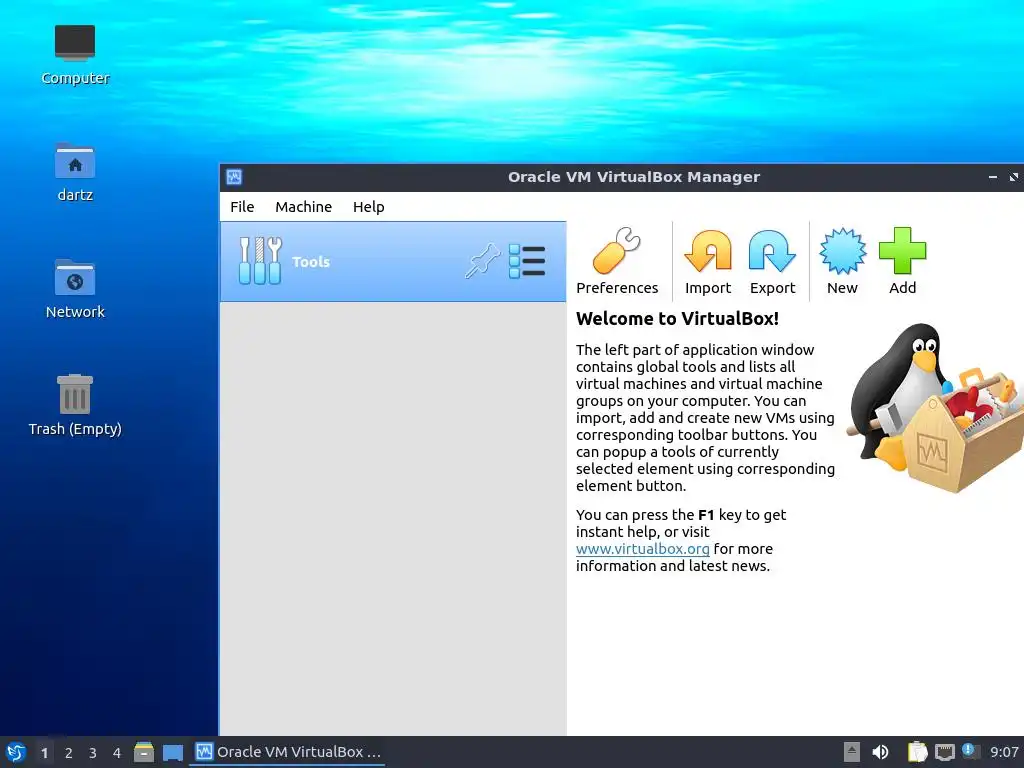
Task: Create a New virtual machine
Action: coord(842,262)
